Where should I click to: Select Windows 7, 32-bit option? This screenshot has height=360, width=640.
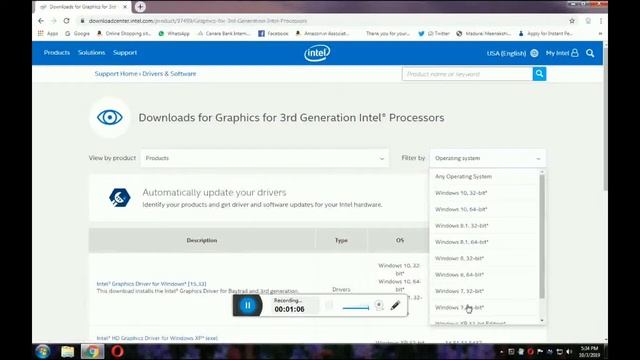[x=484, y=291]
